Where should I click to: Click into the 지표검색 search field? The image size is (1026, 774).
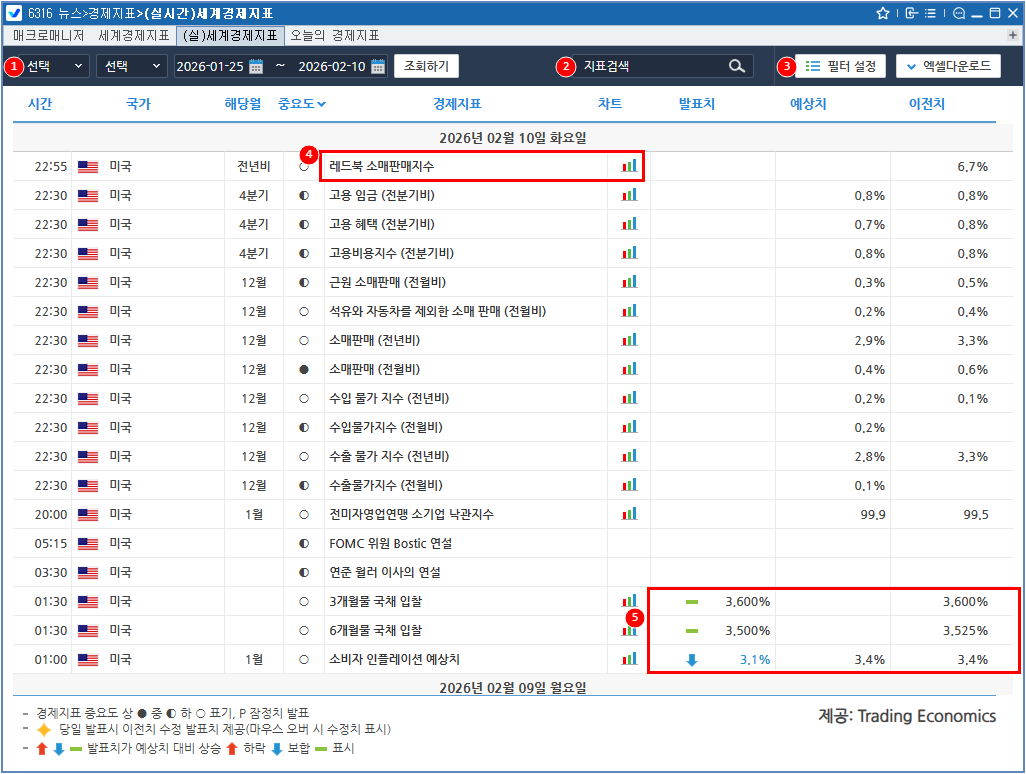click(650, 67)
